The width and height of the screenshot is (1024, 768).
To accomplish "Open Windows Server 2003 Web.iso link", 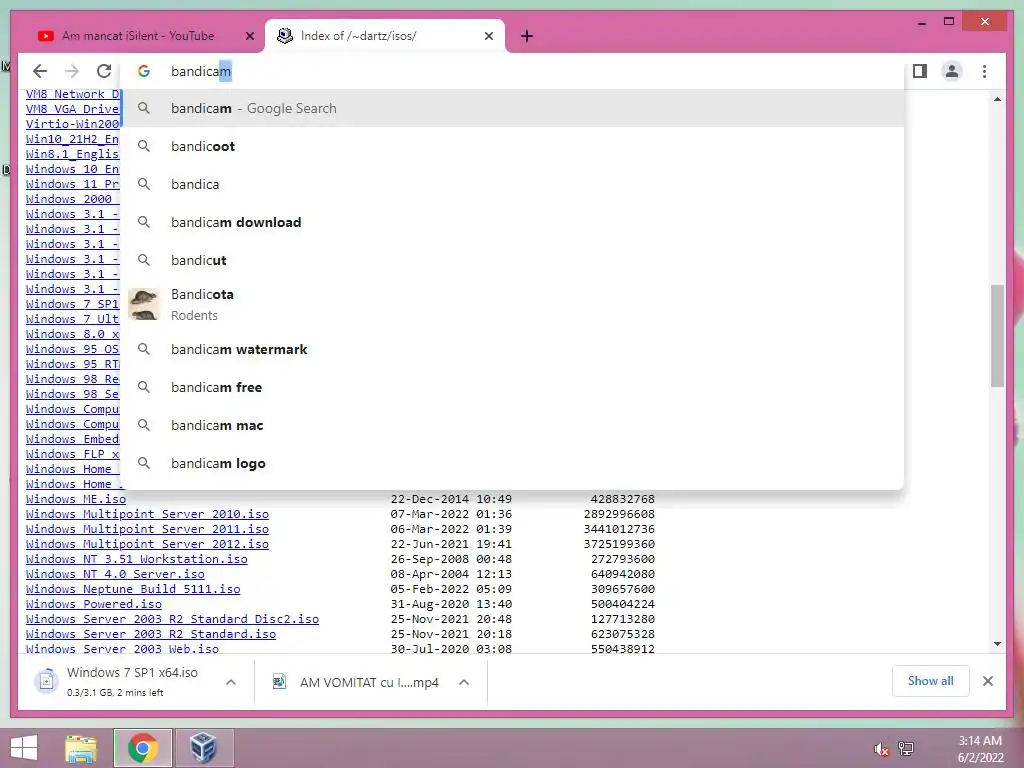I will point(122,648).
